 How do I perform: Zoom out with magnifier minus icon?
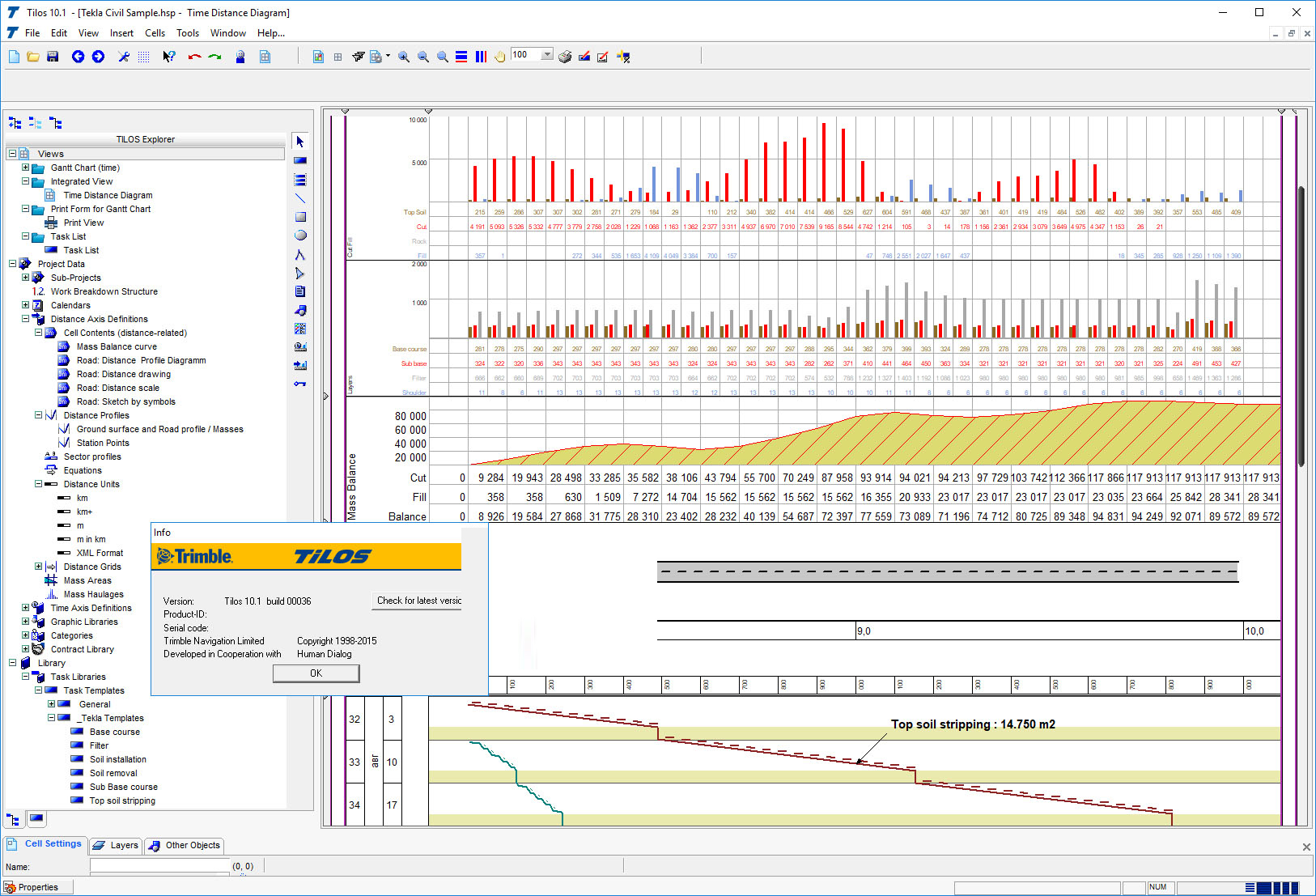click(422, 57)
